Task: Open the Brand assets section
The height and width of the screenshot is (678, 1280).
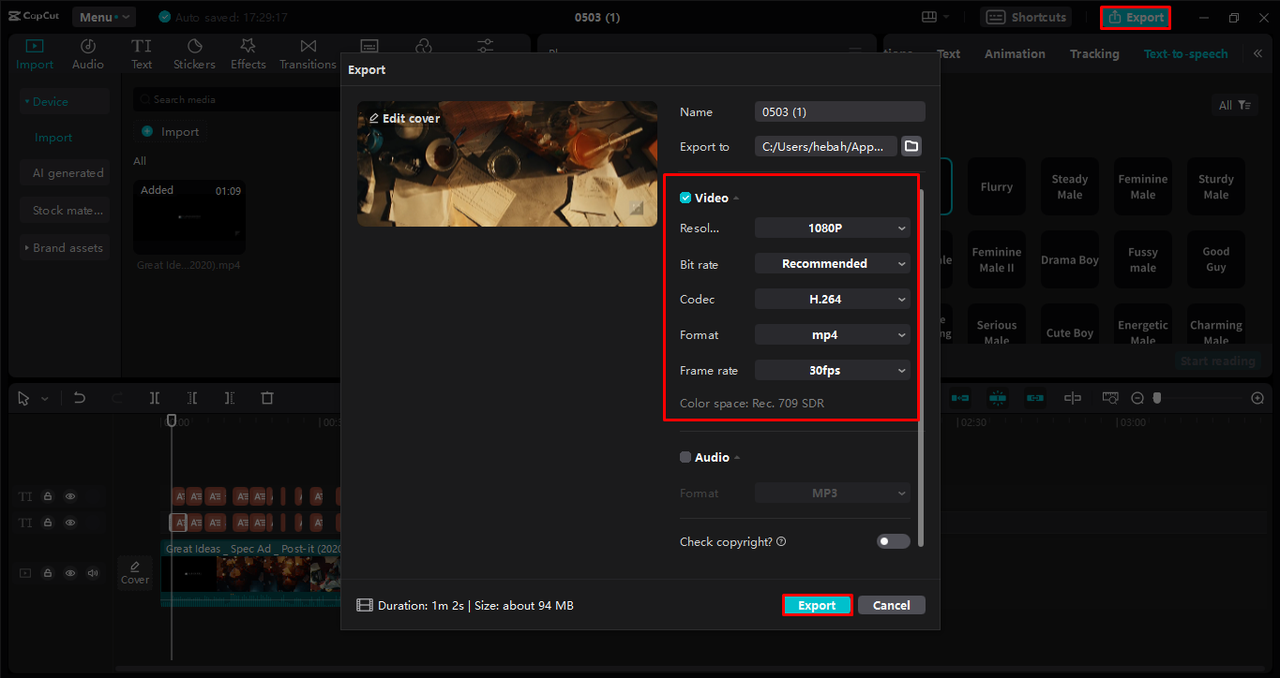Action: click(x=64, y=248)
